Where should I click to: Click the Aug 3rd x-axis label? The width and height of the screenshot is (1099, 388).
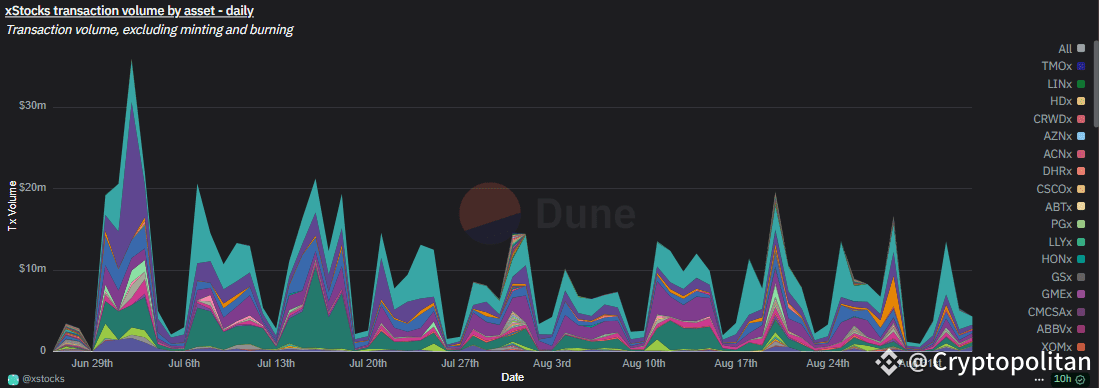pos(552,363)
